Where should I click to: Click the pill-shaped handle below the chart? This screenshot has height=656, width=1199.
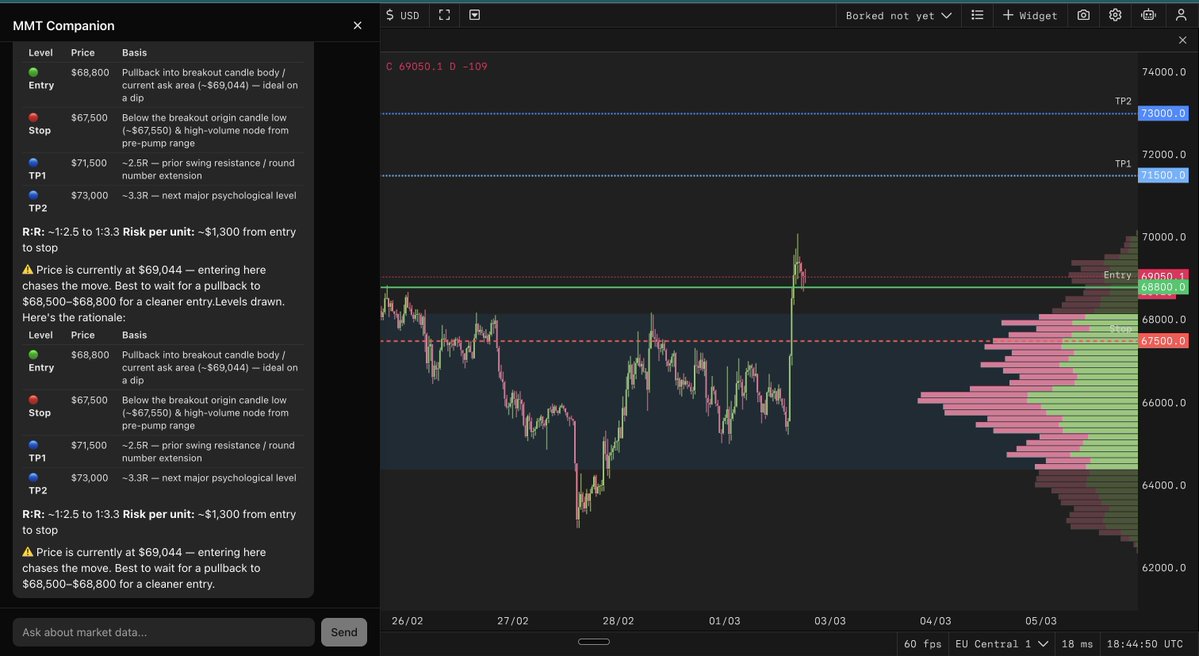coord(593,641)
